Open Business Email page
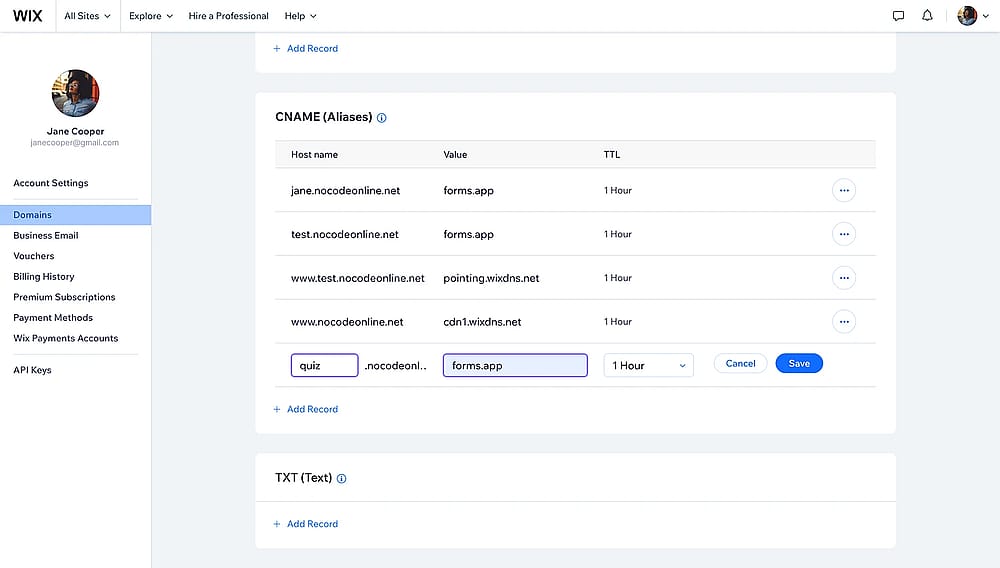Viewport: 1000px width, 568px height. [46, 235]
